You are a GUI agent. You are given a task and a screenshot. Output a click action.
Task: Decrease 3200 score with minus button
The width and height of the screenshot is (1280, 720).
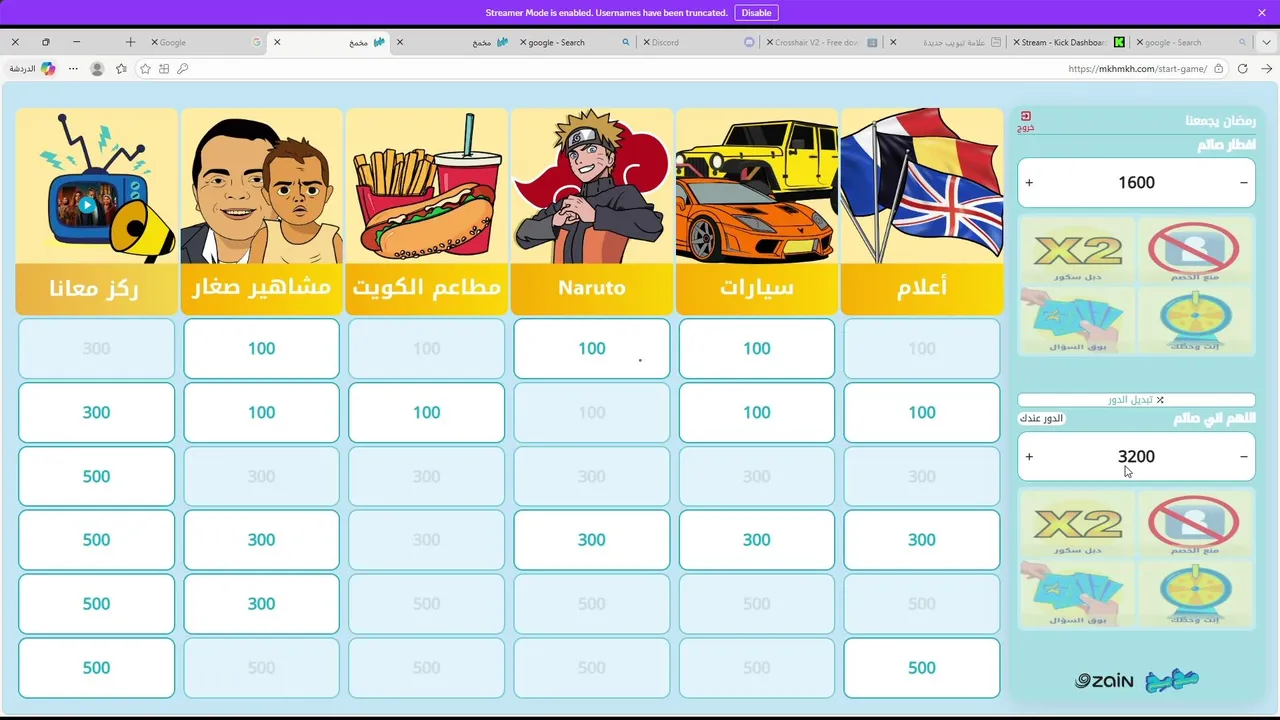[1243, 457]
